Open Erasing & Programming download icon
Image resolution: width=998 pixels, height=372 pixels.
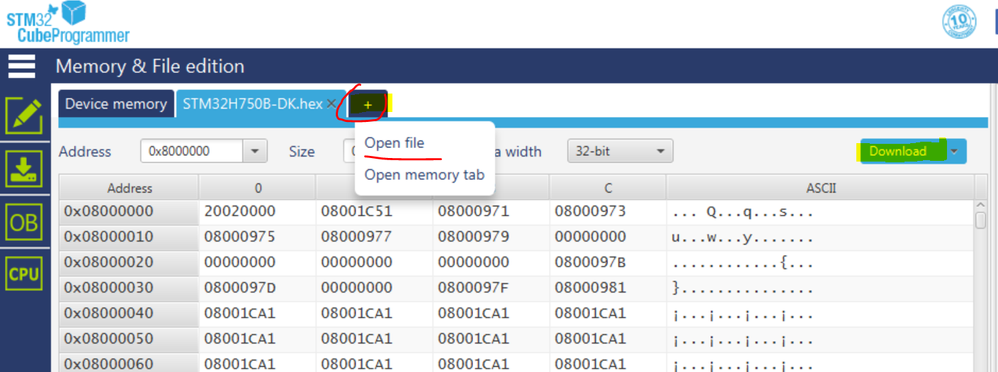24,169
